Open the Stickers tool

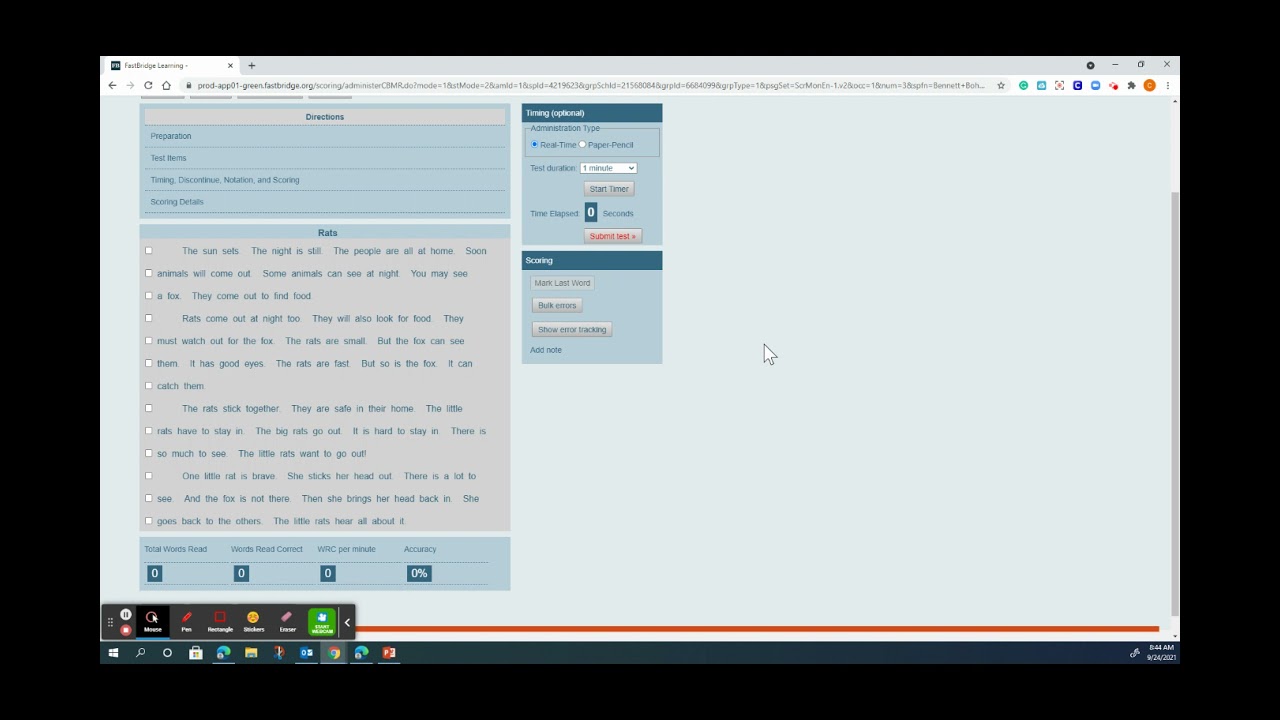[253, 622]
